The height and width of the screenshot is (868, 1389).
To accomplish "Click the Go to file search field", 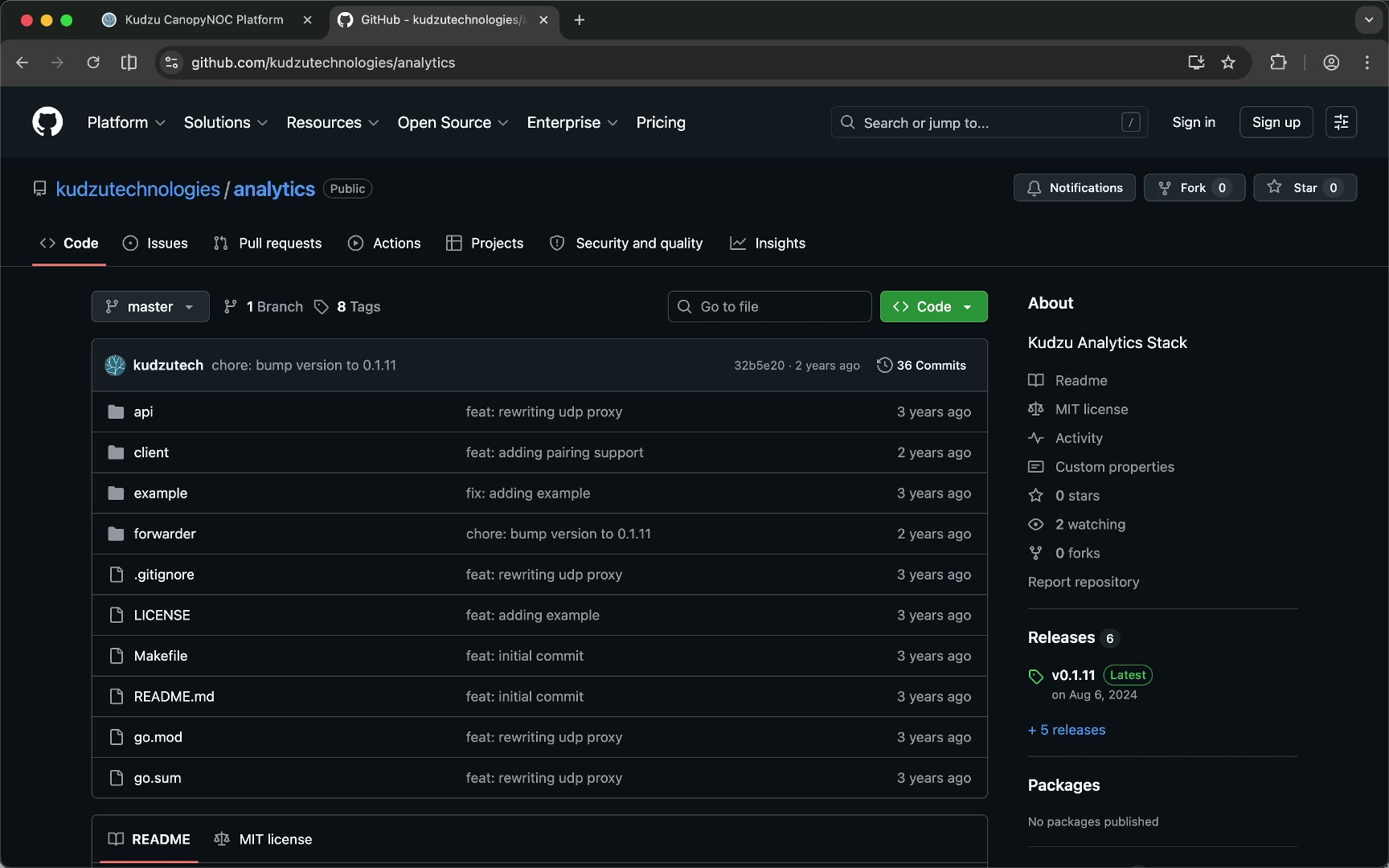I will (x=769, y=306).
